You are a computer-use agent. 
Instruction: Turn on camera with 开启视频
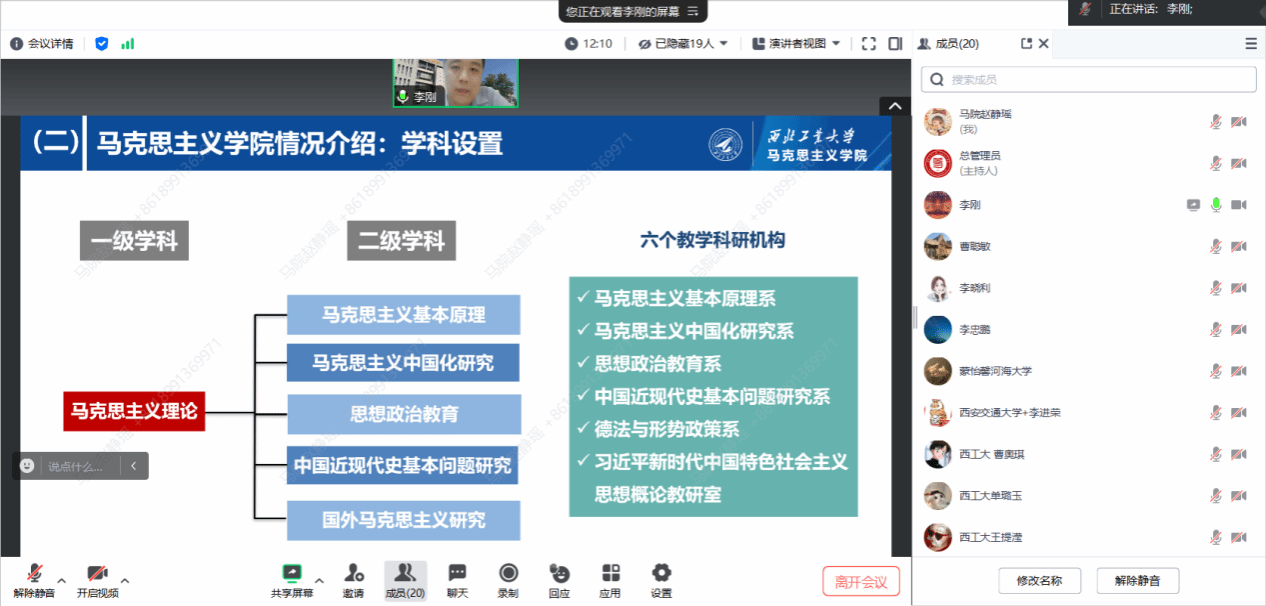point(97,579)
